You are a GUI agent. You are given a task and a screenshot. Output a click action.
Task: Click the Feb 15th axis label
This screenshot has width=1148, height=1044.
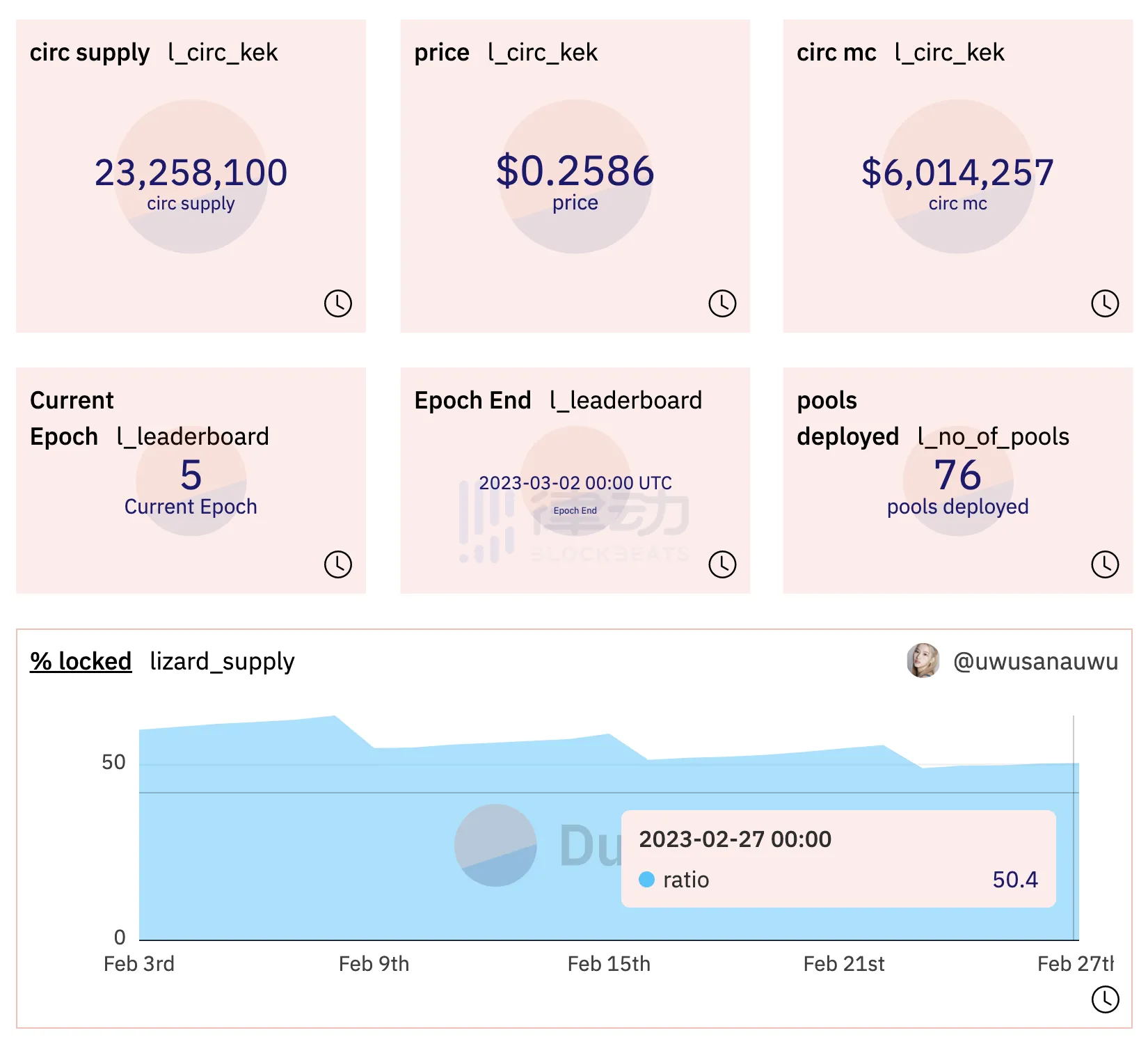click(x=609, y=964)
